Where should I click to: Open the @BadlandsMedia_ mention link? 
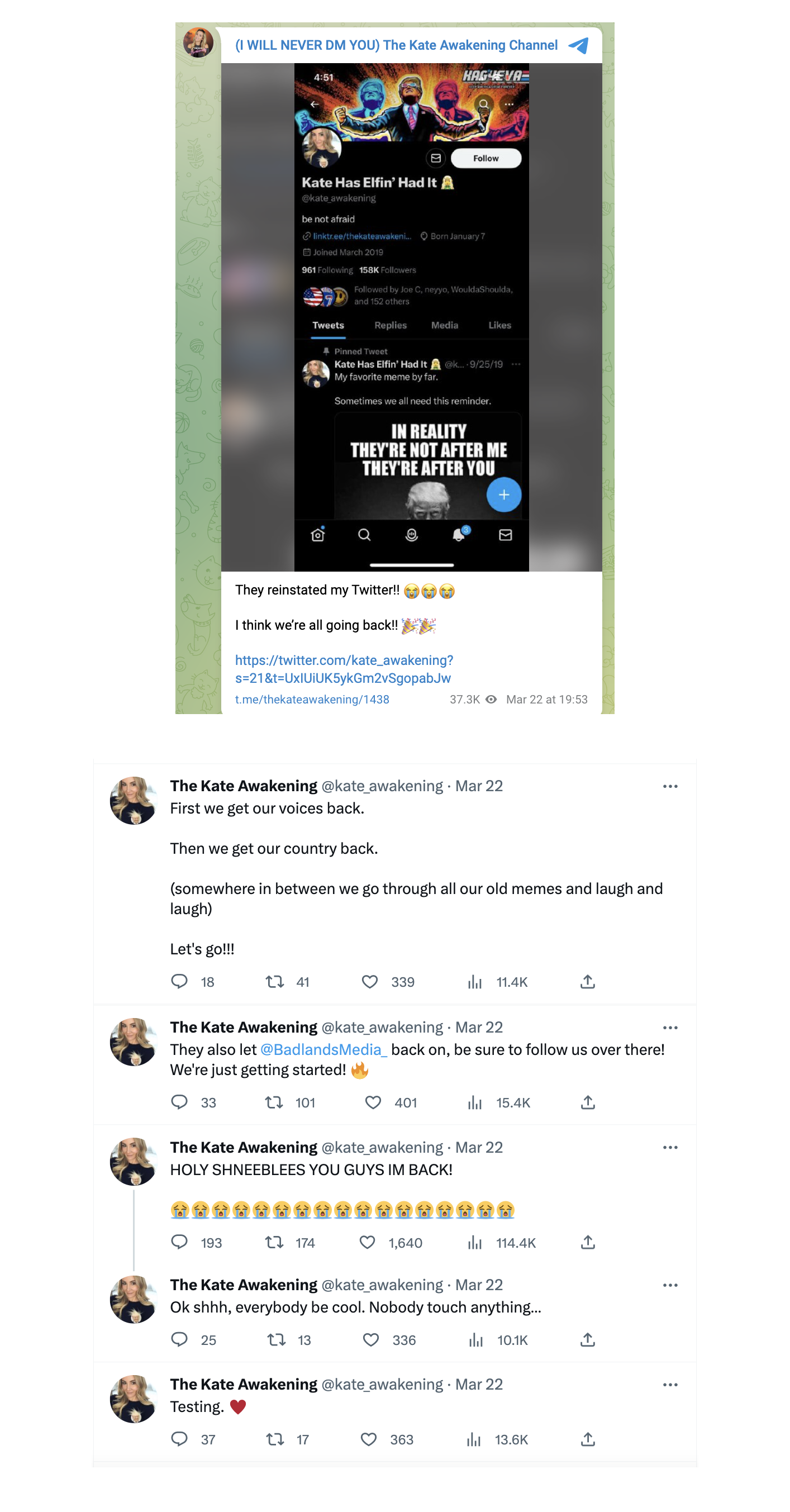pyautogui.click(x=323, y=1049)
